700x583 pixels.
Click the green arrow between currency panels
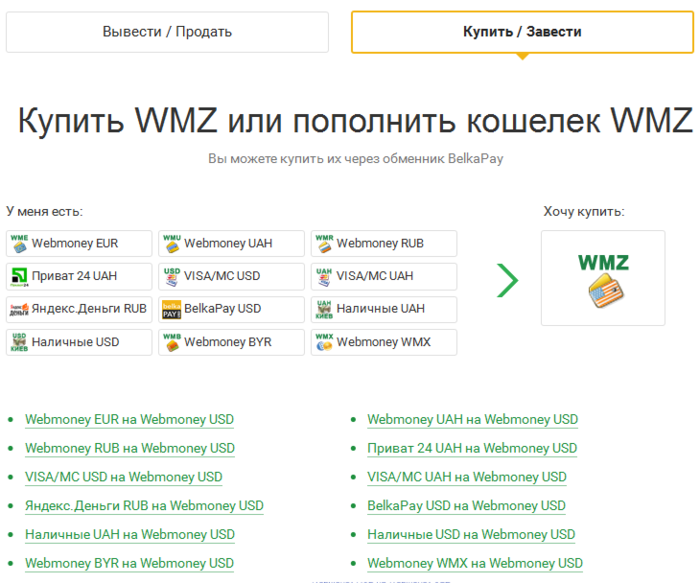[507, 280]
